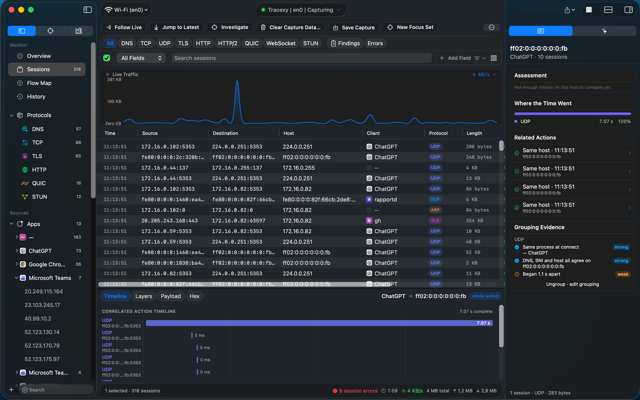This screenshot has height=400, width=640.
Task: Open the filter options chevron next to Add Field
Action: [484, 58]
